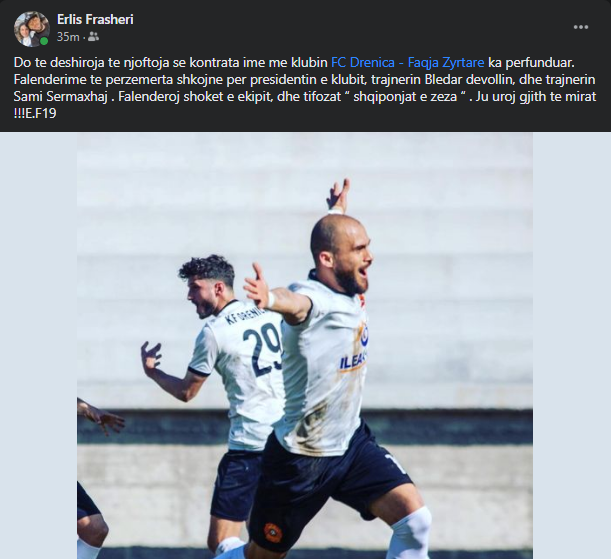Open Erlis Frasheri's profile picture
611x559 pixels.
(32, 29)
